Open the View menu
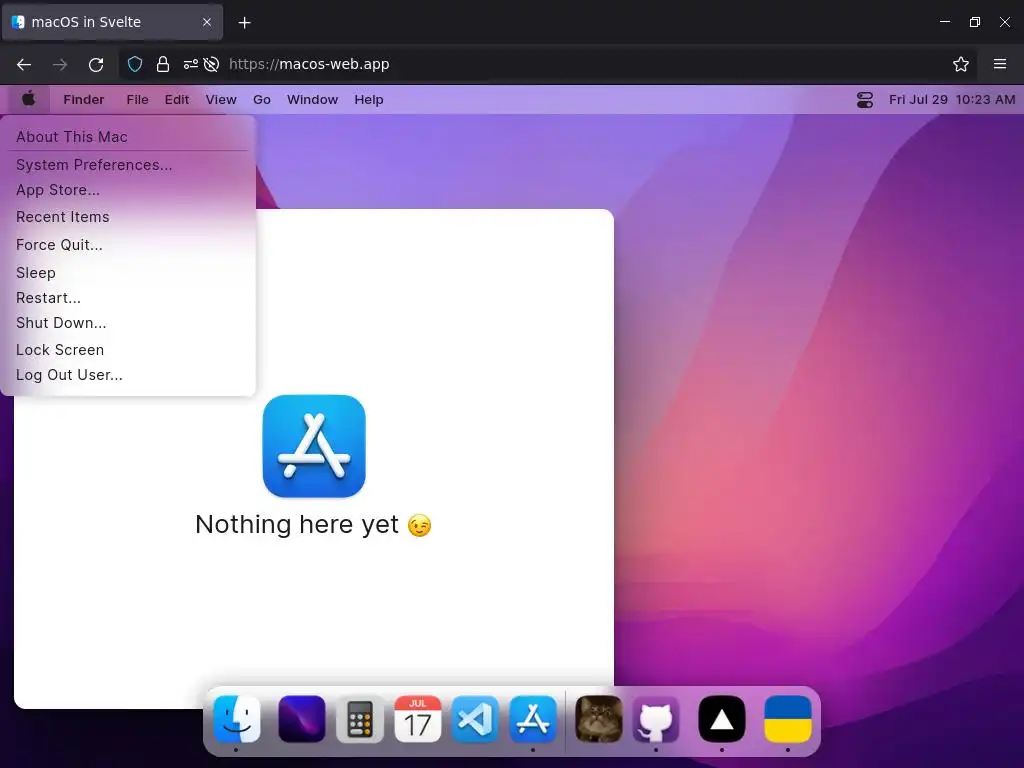Image resolution: width=1024 pixels, height=768 pixels. [x=221, y=99]
